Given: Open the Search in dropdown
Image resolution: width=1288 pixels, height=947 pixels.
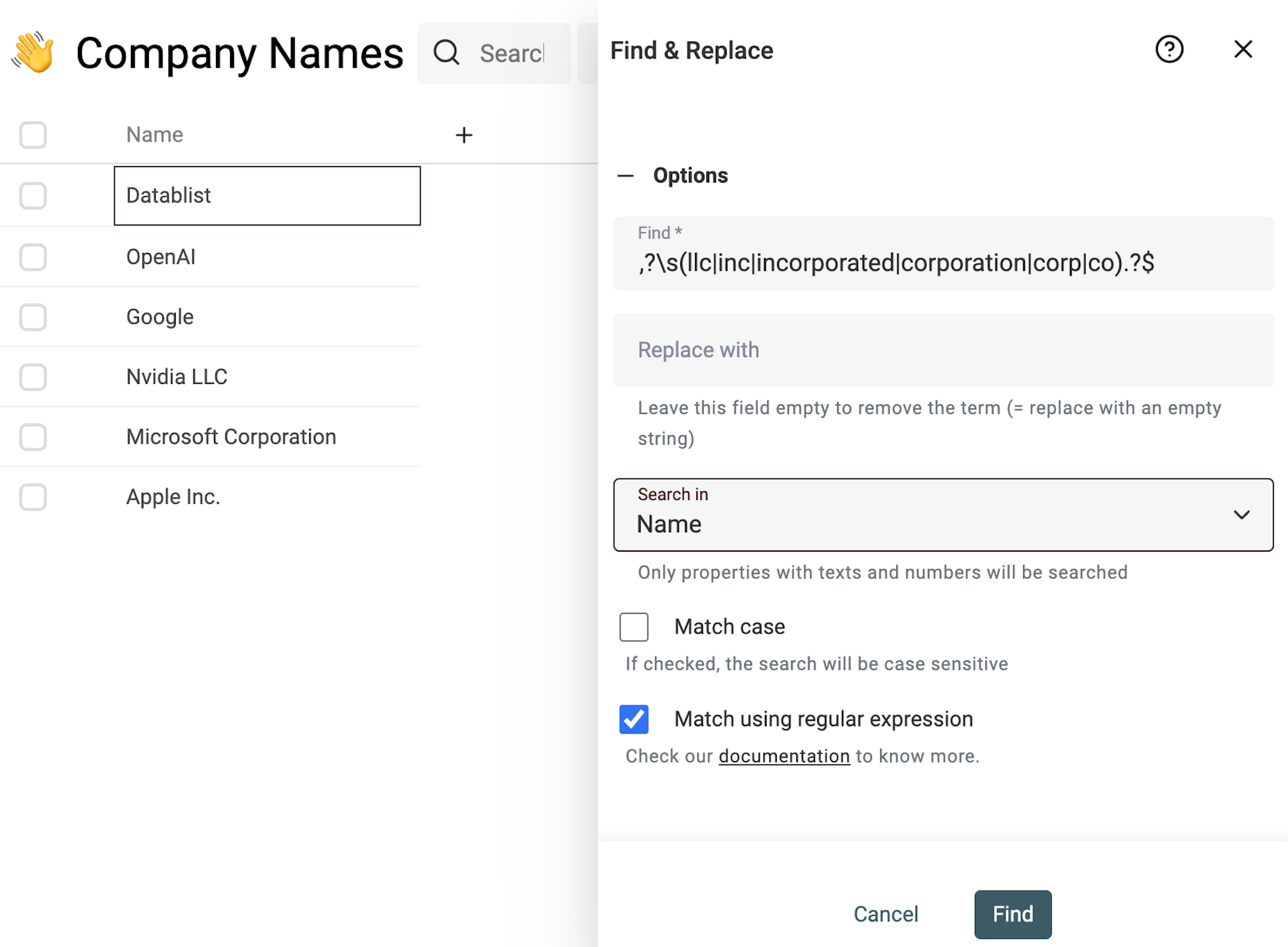Looking at the screenshot, I should point(943,515).
